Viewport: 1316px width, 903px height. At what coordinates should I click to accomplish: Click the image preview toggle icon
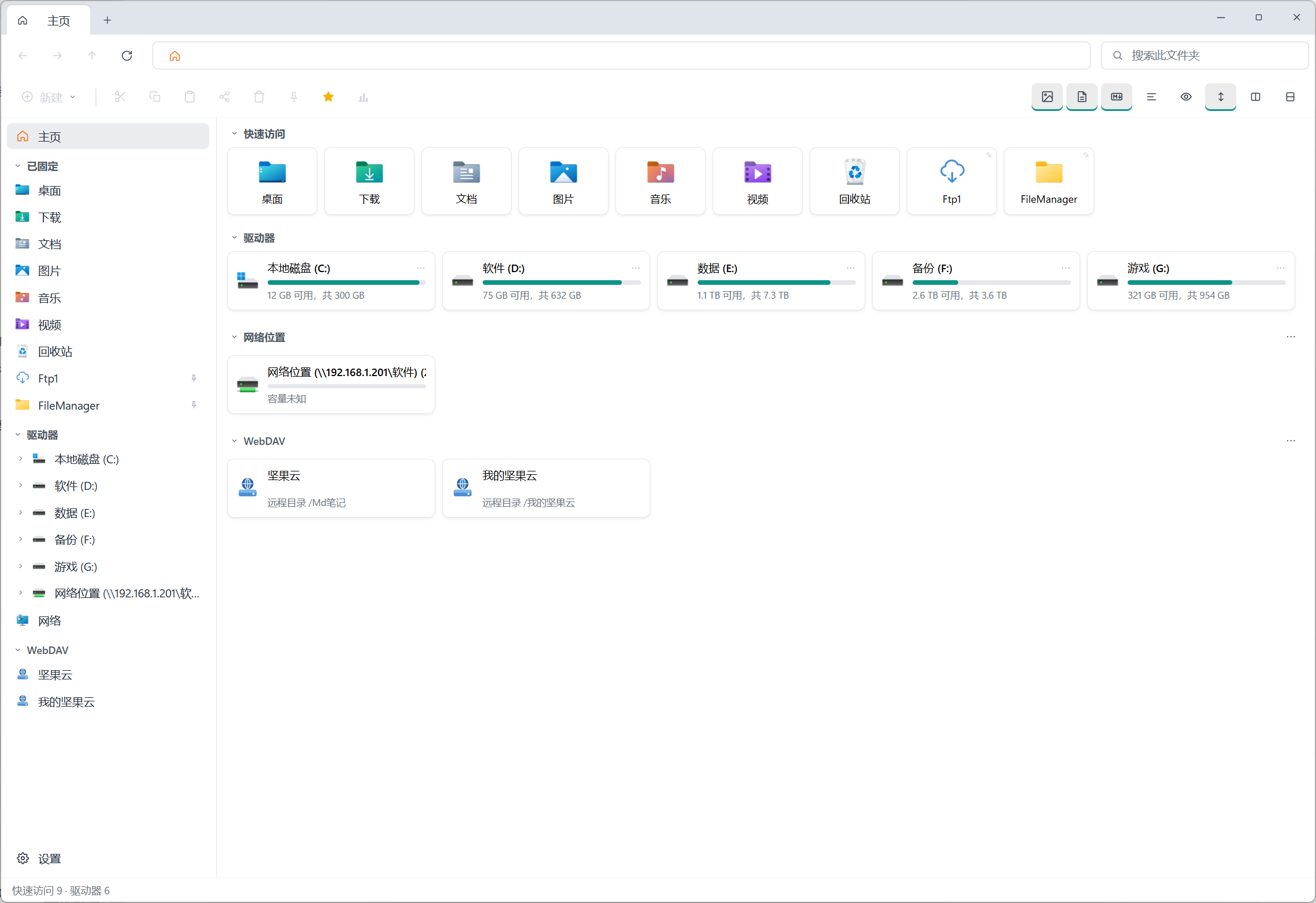[1047, 96]
